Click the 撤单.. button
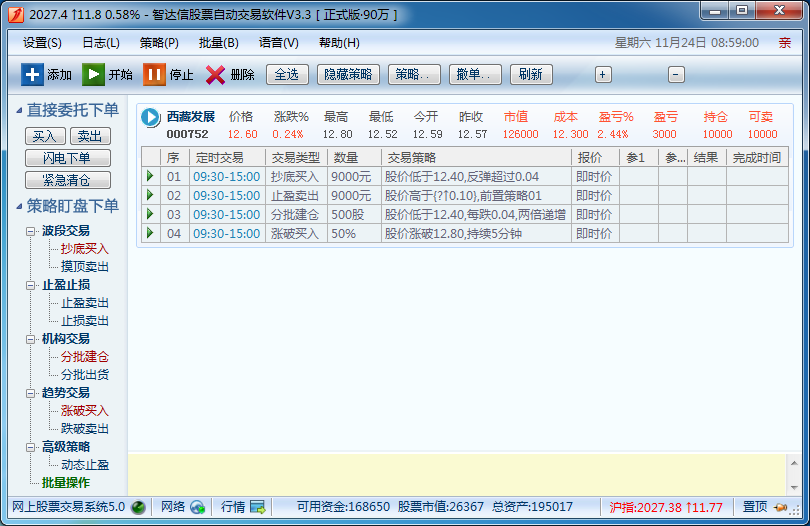Screen dimensions: 810x526 (x=475, y=74)
